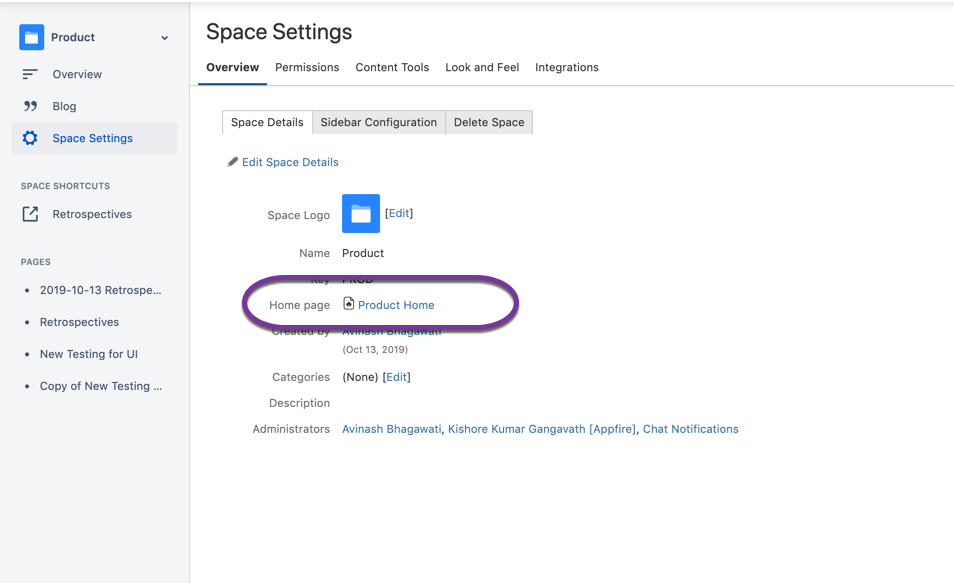Screen dimensions: 954x583
Task: Open Kishore Kumar Gangavath administrator profile
Action: pos(541,429)
